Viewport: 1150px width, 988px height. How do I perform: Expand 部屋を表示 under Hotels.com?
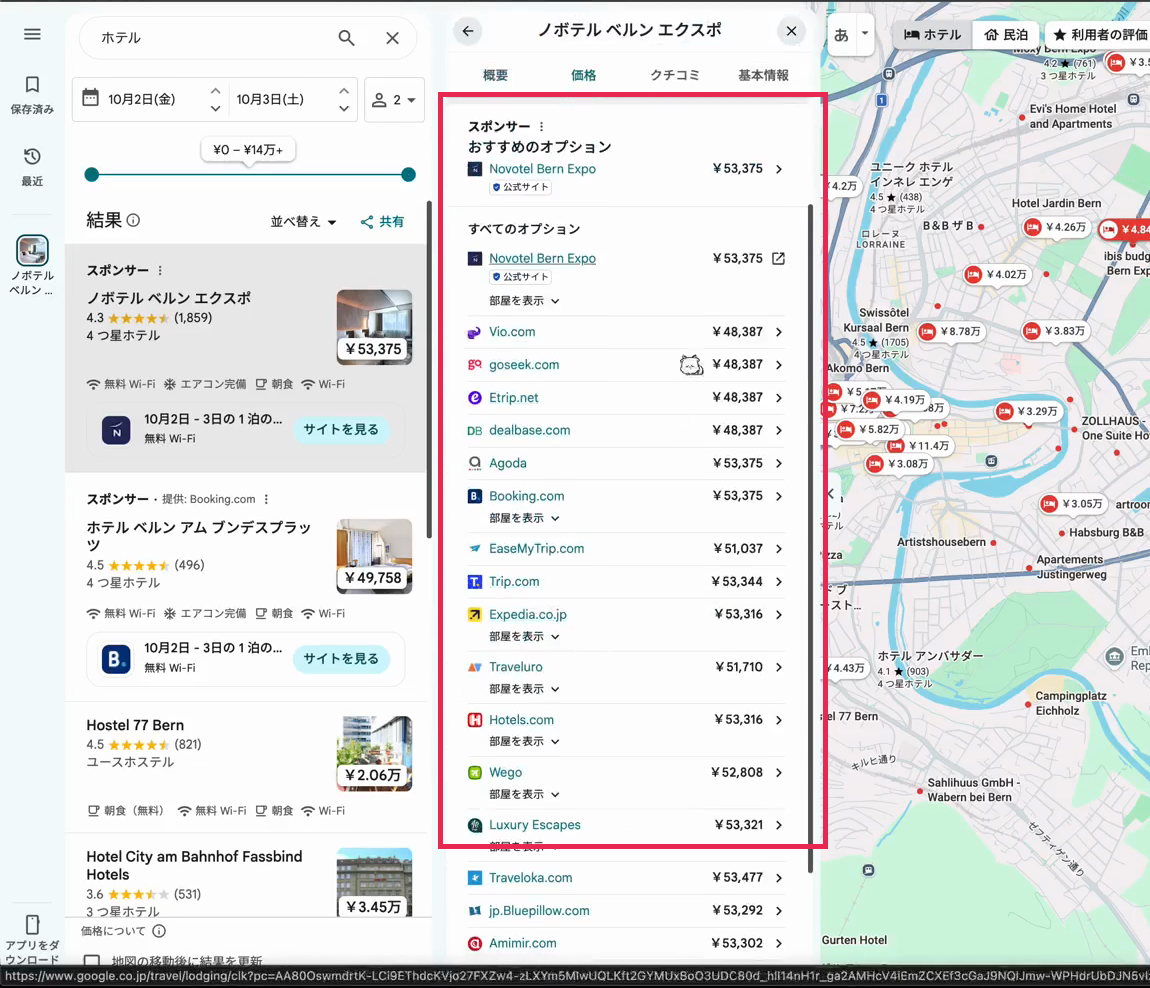tap(524, 742)
